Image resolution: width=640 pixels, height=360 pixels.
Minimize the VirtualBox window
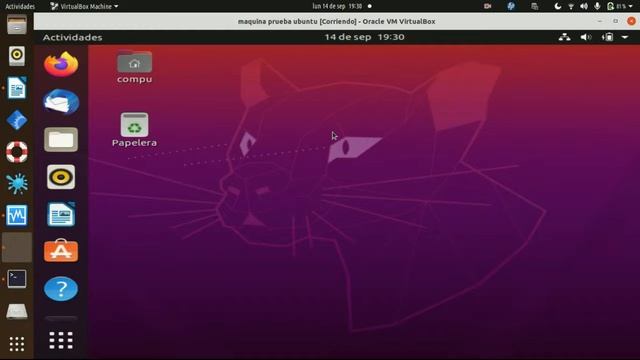[600, 21]
